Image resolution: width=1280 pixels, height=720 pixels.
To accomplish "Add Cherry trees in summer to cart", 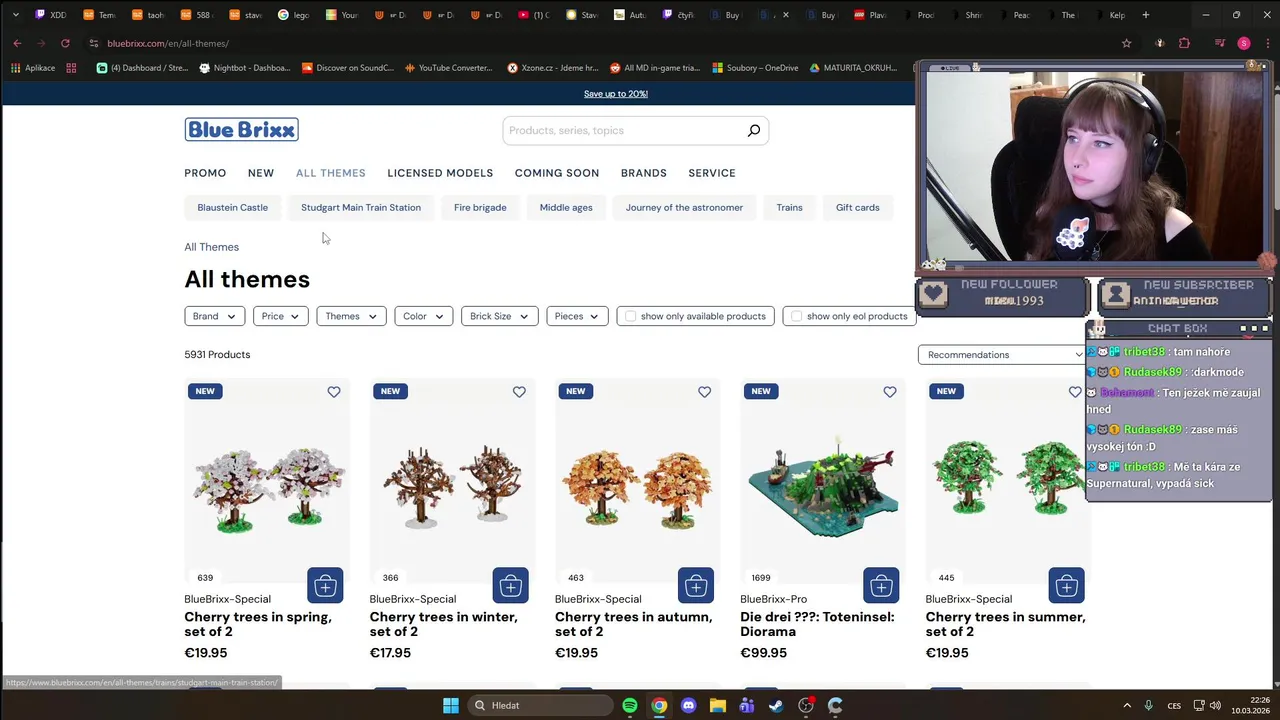I will pos(1066,585).
